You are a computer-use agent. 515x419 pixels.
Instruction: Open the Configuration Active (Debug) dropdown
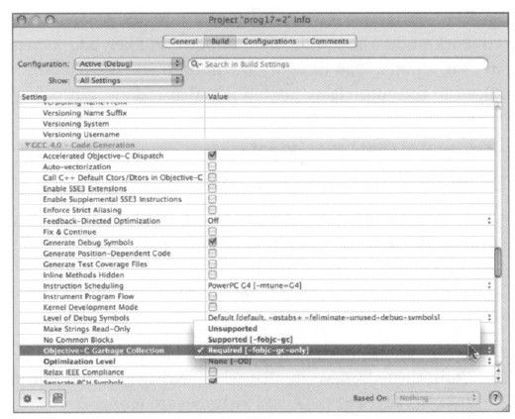click(x=129, y=64)
